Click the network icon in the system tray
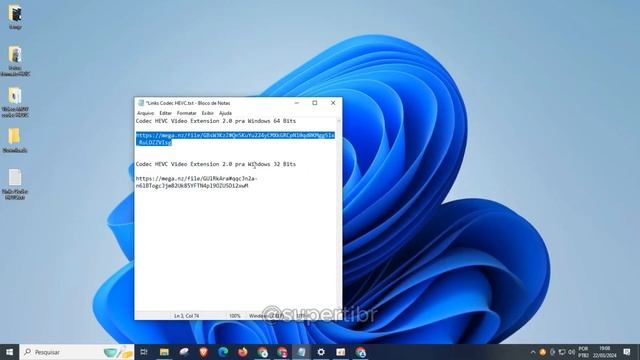The image size is (640, 360). point(562,352)
